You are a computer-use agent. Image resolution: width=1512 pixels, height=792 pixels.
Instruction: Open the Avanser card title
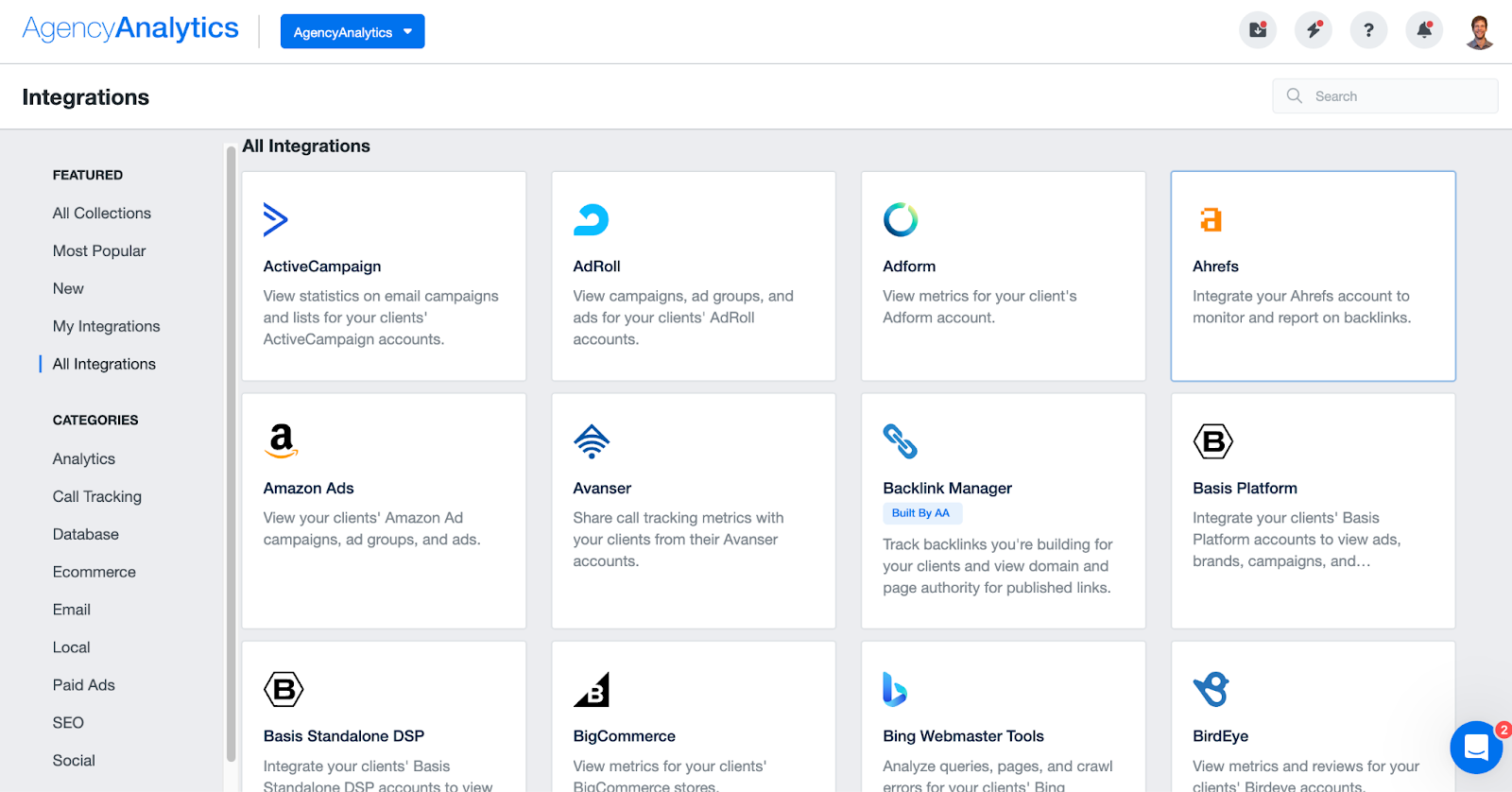click(602, 489)
